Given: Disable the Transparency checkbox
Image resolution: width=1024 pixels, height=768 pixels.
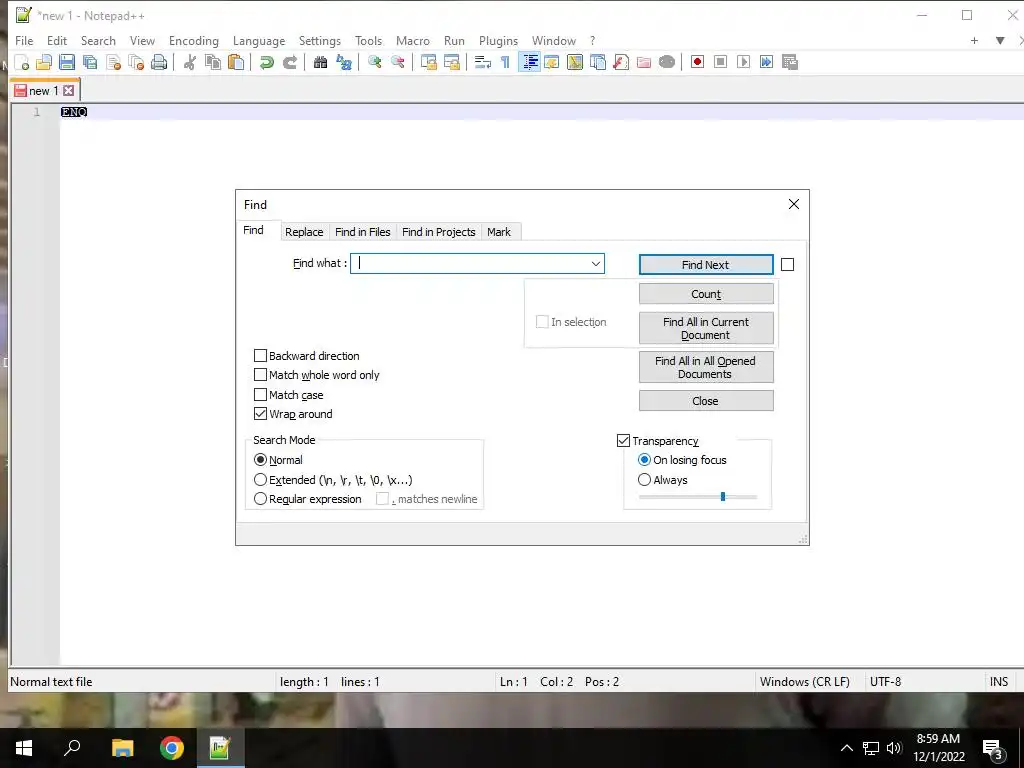Looking at the screenshot, I should [x=623, y=441].
